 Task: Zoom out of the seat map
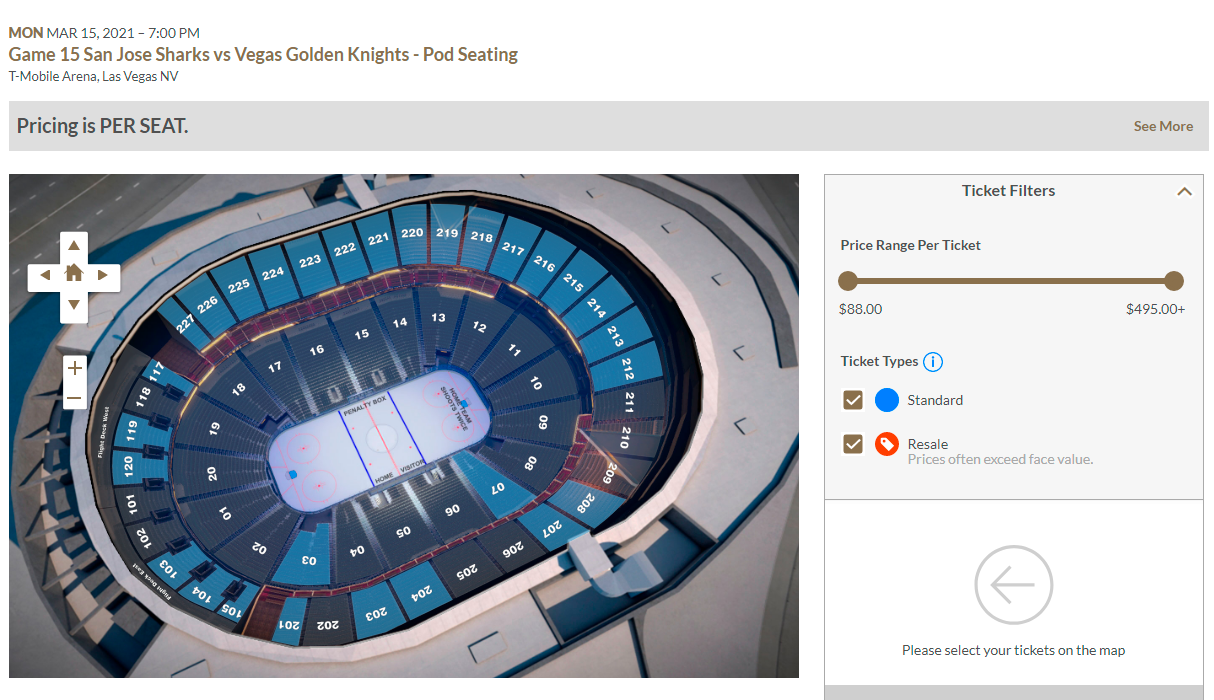tap(74, 398)
